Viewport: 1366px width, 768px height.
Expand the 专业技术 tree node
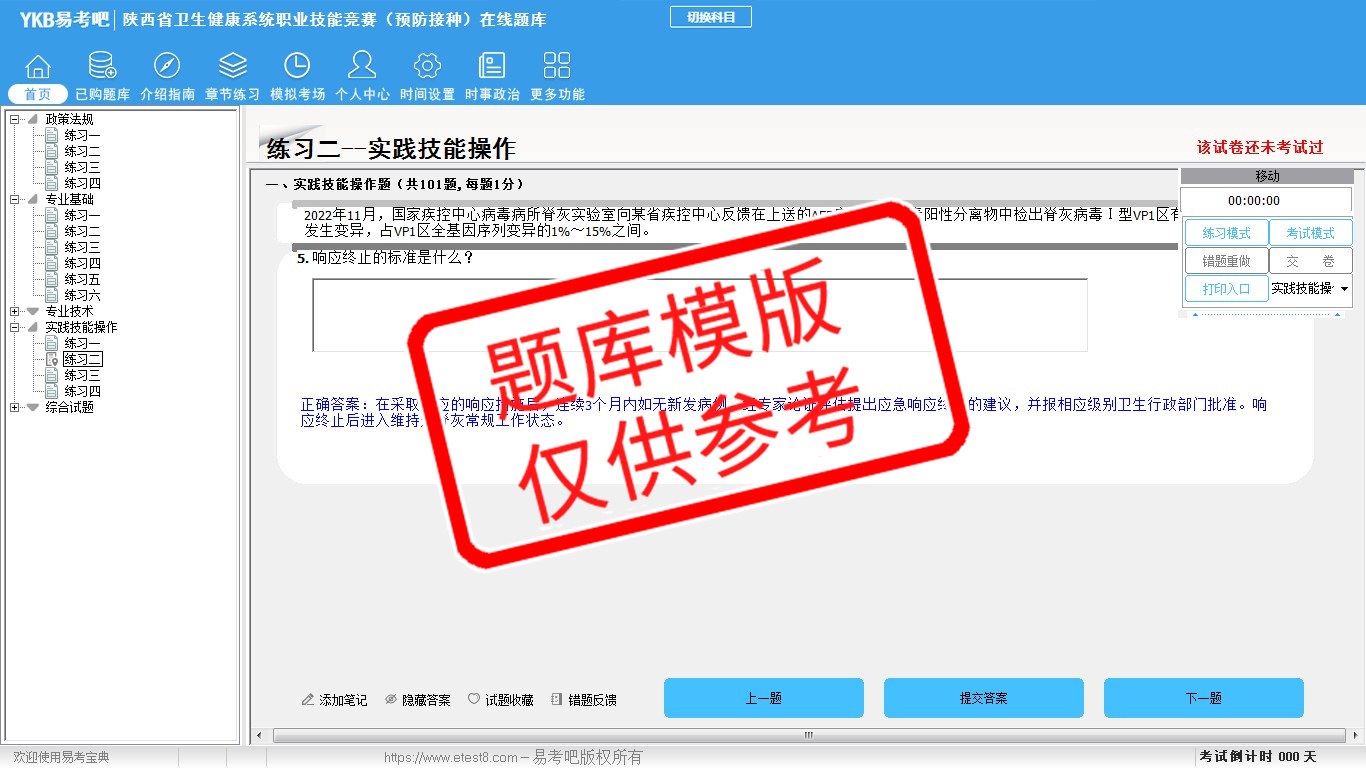[x=14, y=311]
